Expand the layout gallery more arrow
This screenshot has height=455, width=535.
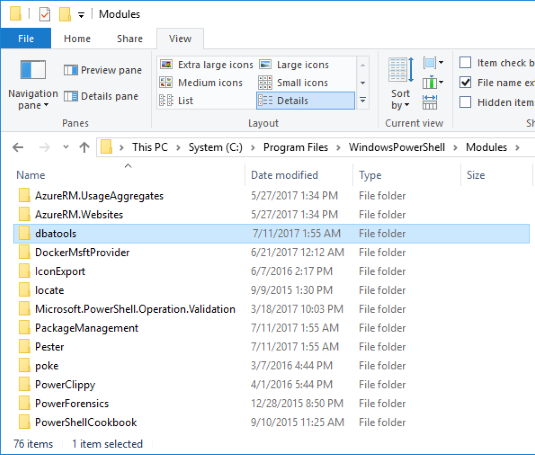pos(363,100)
